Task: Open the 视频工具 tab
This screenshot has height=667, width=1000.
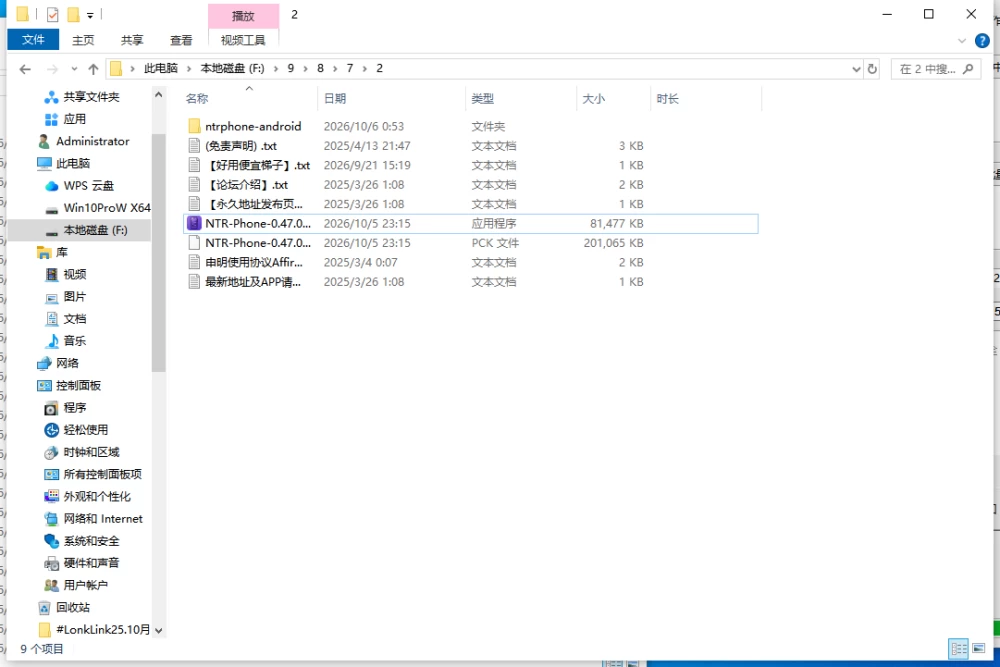Action: point(243,40)
